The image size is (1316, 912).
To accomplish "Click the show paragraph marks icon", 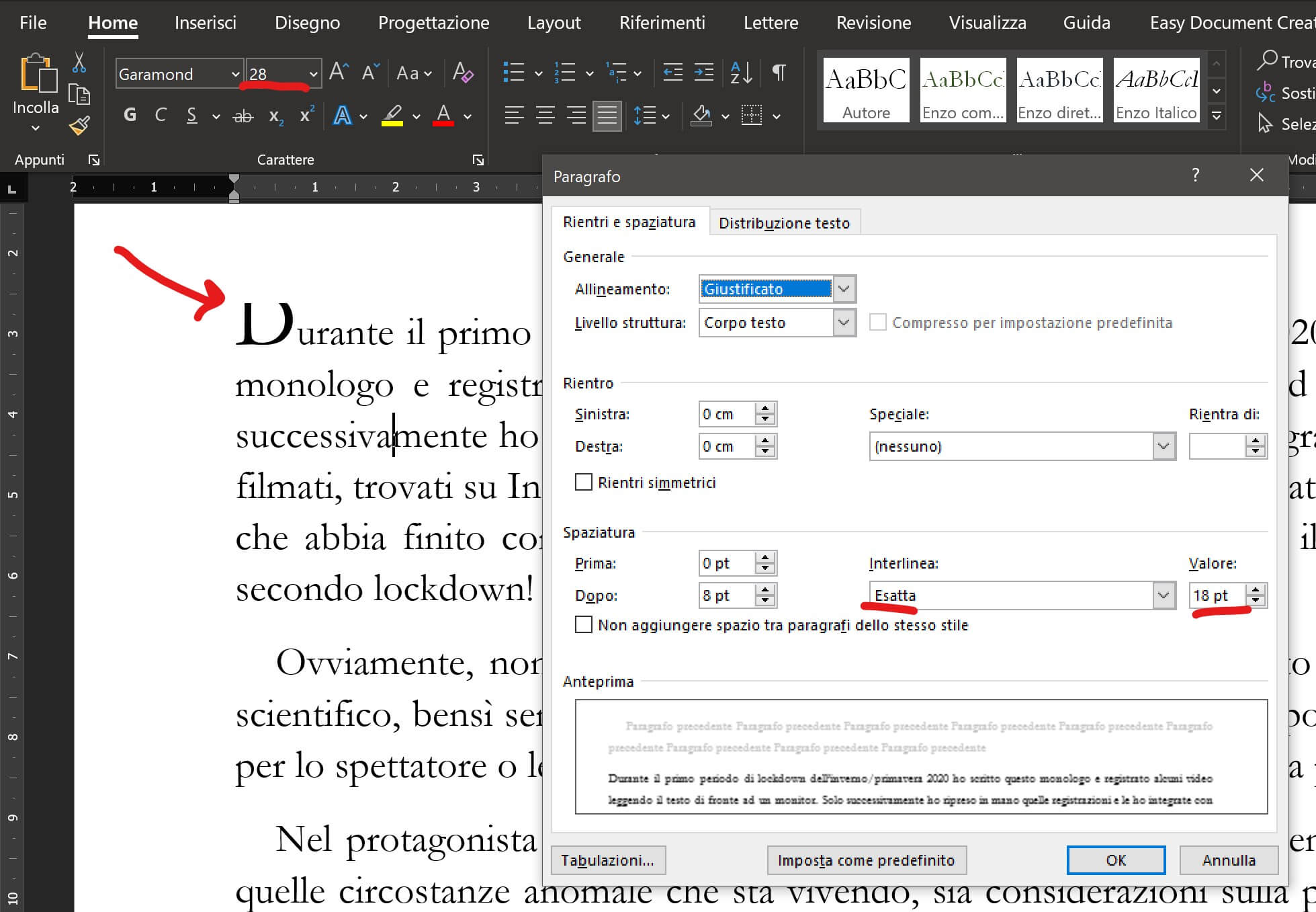I will (779, 73).
